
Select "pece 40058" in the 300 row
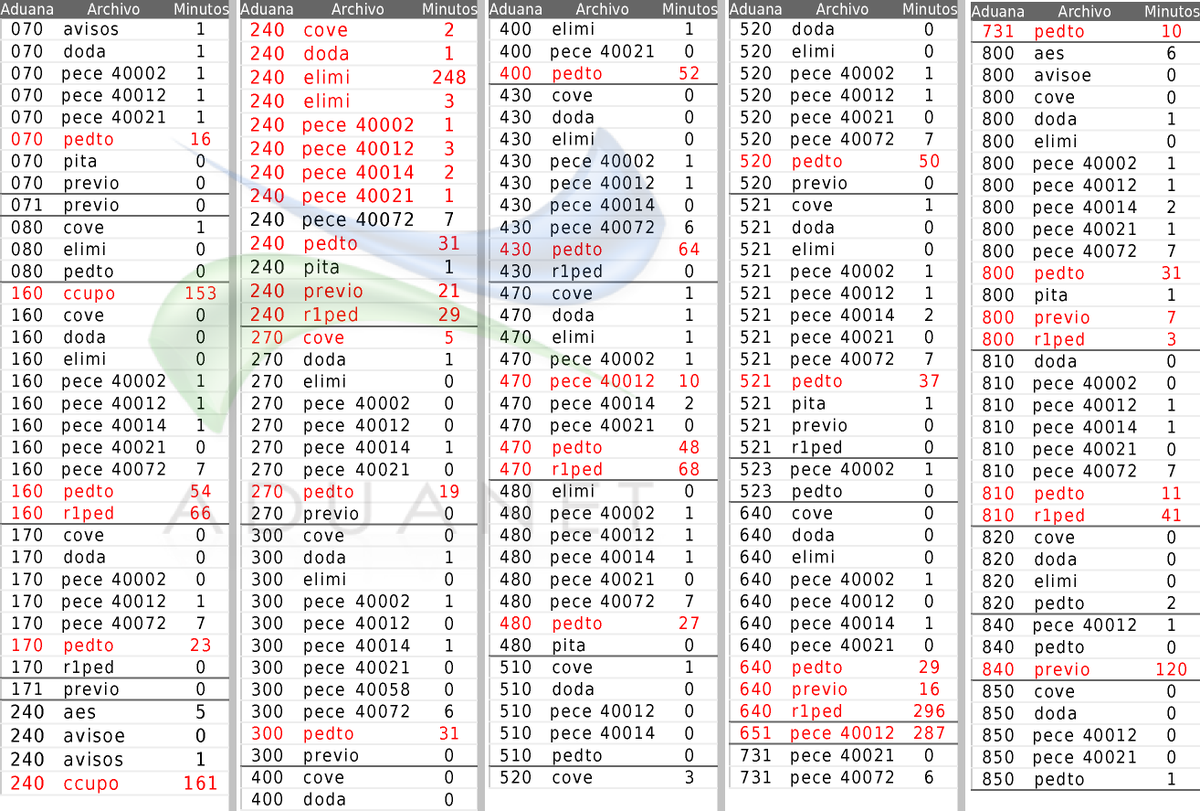tap(356, 689)
